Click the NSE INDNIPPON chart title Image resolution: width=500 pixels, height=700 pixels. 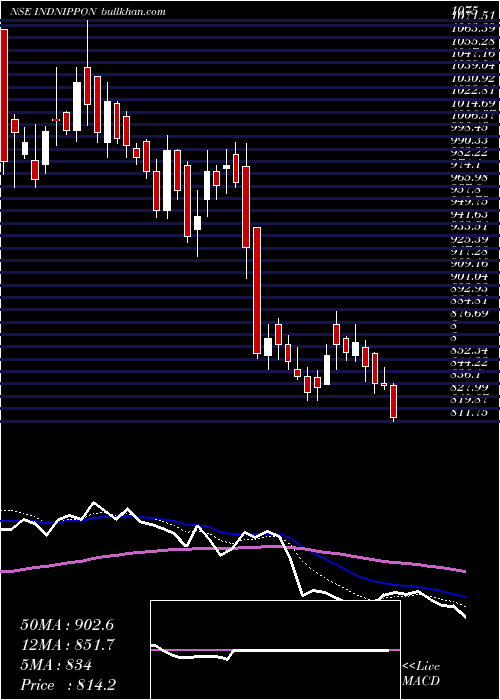(x=53, y=12)
